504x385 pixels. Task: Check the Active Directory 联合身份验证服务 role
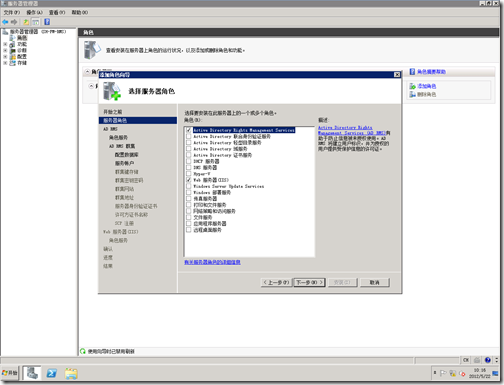[189, 136]
